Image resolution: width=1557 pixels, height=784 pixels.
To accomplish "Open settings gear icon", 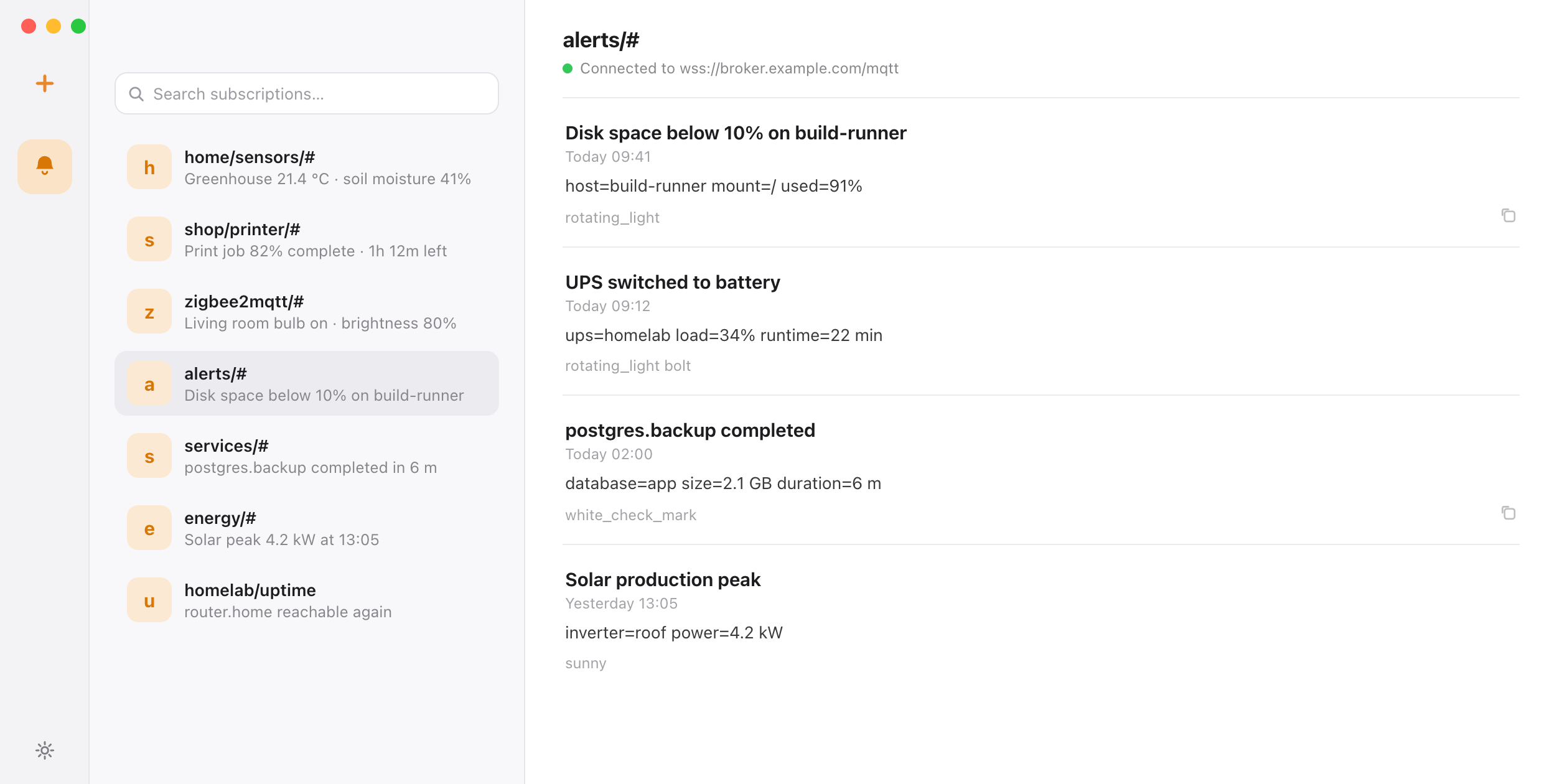I will coord(44,750).
